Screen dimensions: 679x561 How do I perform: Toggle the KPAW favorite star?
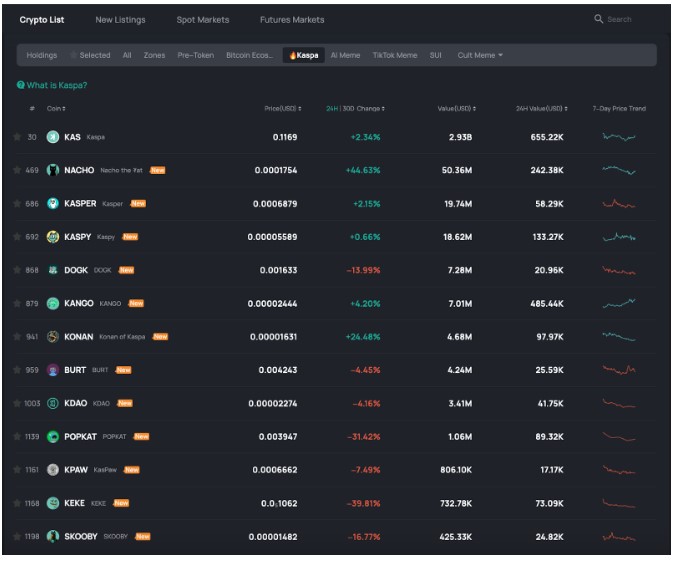click(17, 470)
